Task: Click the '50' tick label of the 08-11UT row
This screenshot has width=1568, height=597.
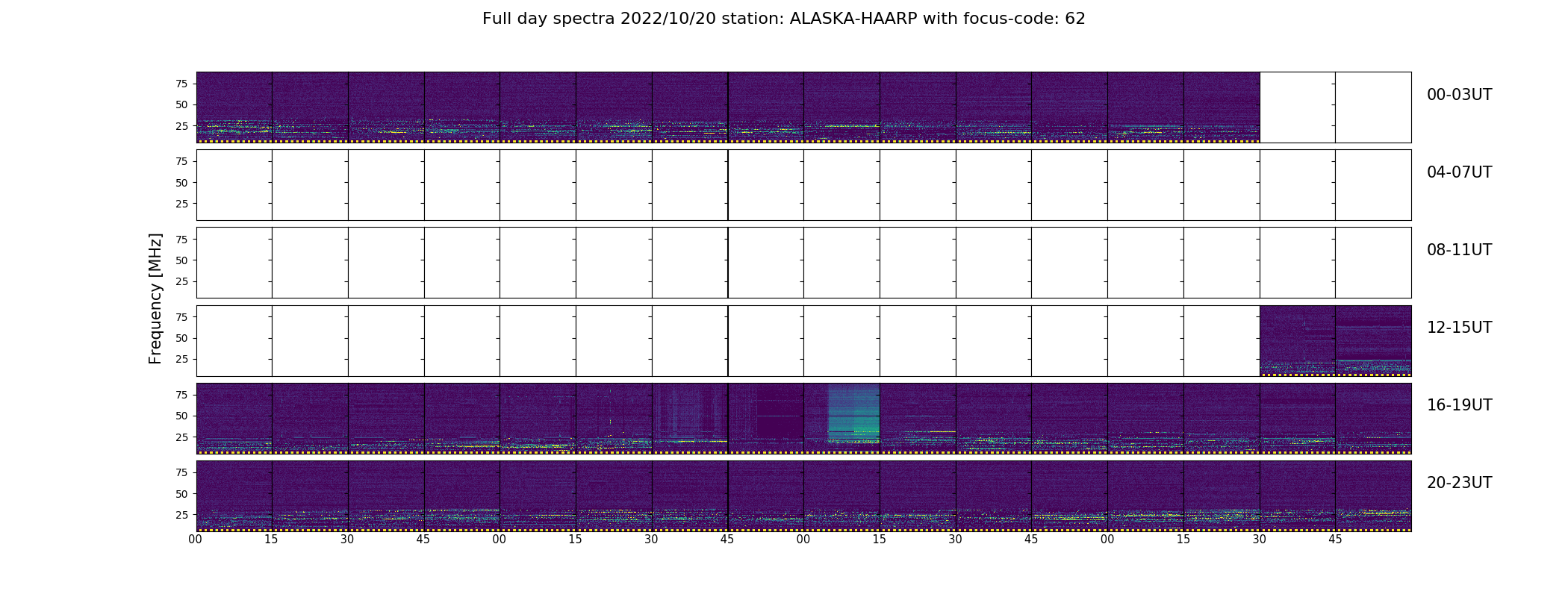Action: pos(181,260)
